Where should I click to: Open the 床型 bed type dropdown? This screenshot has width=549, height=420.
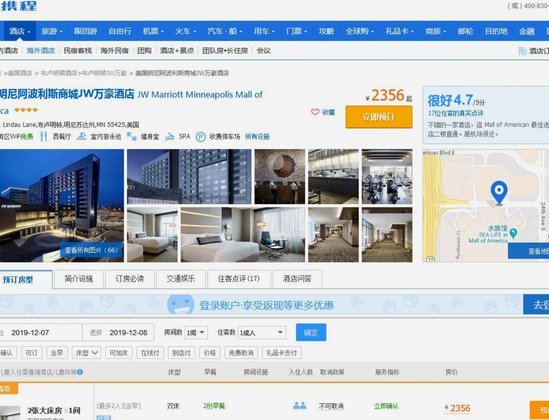tap(86, 353)
